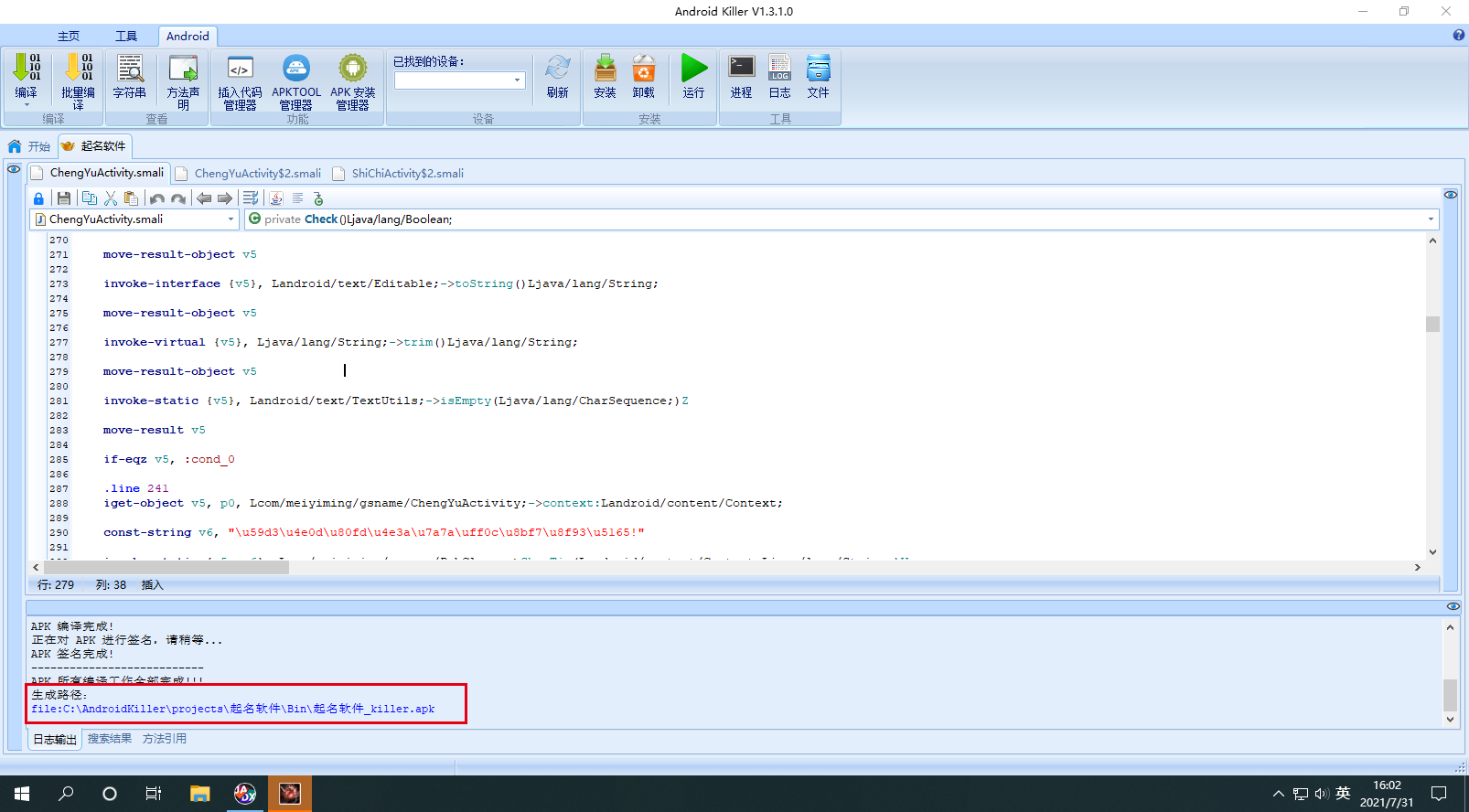Expand the 编译 button dropdown arrow
This screenshot has width=1469, height=812.
tap(27, 105)
